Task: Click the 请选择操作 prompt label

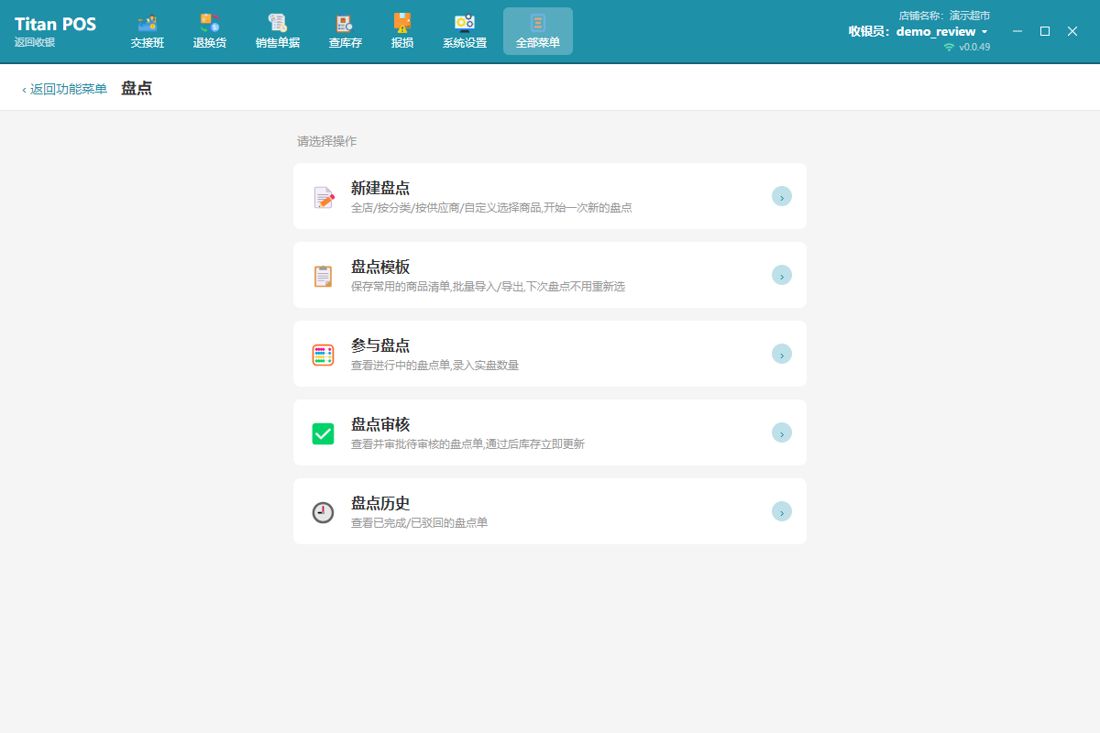Action: pyautogui.click(x=327, y=141)
